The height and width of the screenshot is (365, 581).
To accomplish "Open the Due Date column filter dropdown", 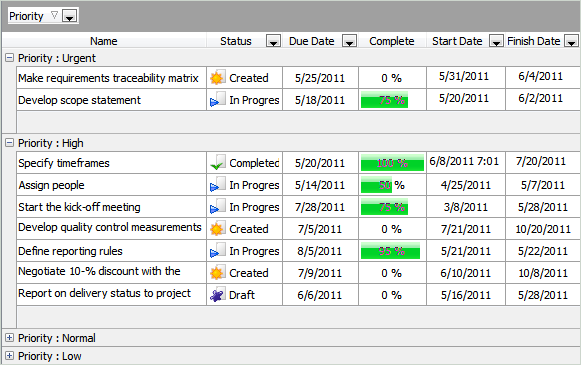I will pyautogui.click(x=349, y=41).
